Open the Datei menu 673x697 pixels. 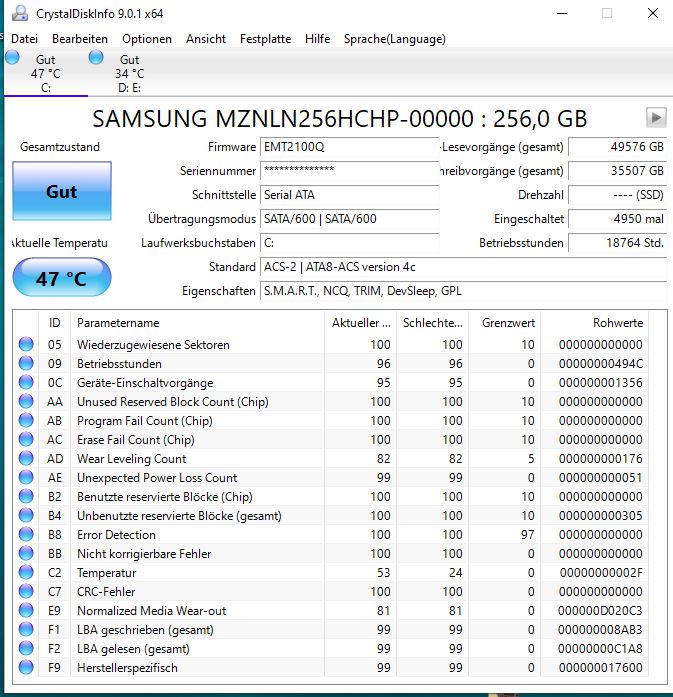click(x=24, y=39)
